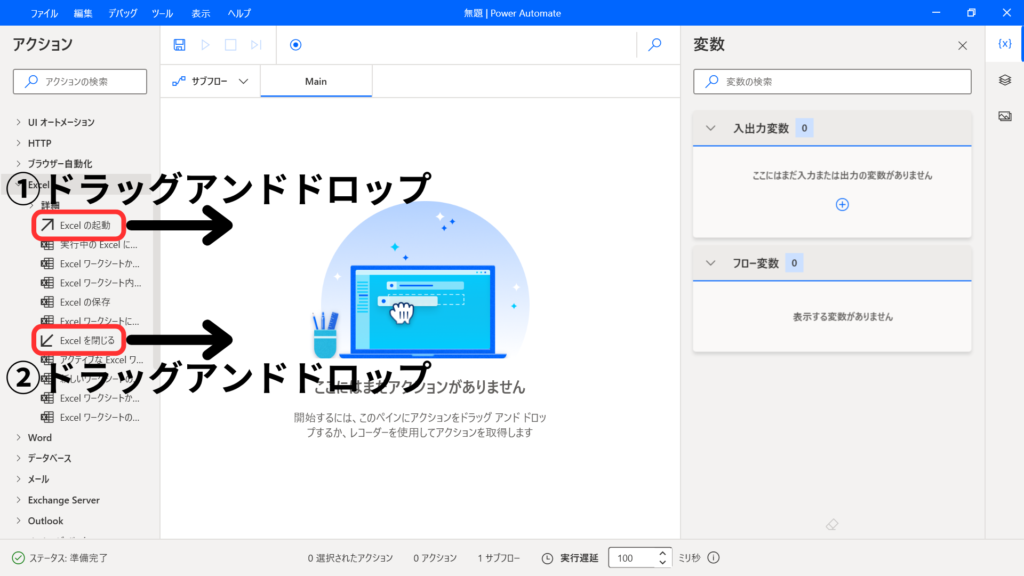Screen dimensions: 1024x576
Task: Open the images pane icon
Action: pyautogui.click(x=1004, y=116)
